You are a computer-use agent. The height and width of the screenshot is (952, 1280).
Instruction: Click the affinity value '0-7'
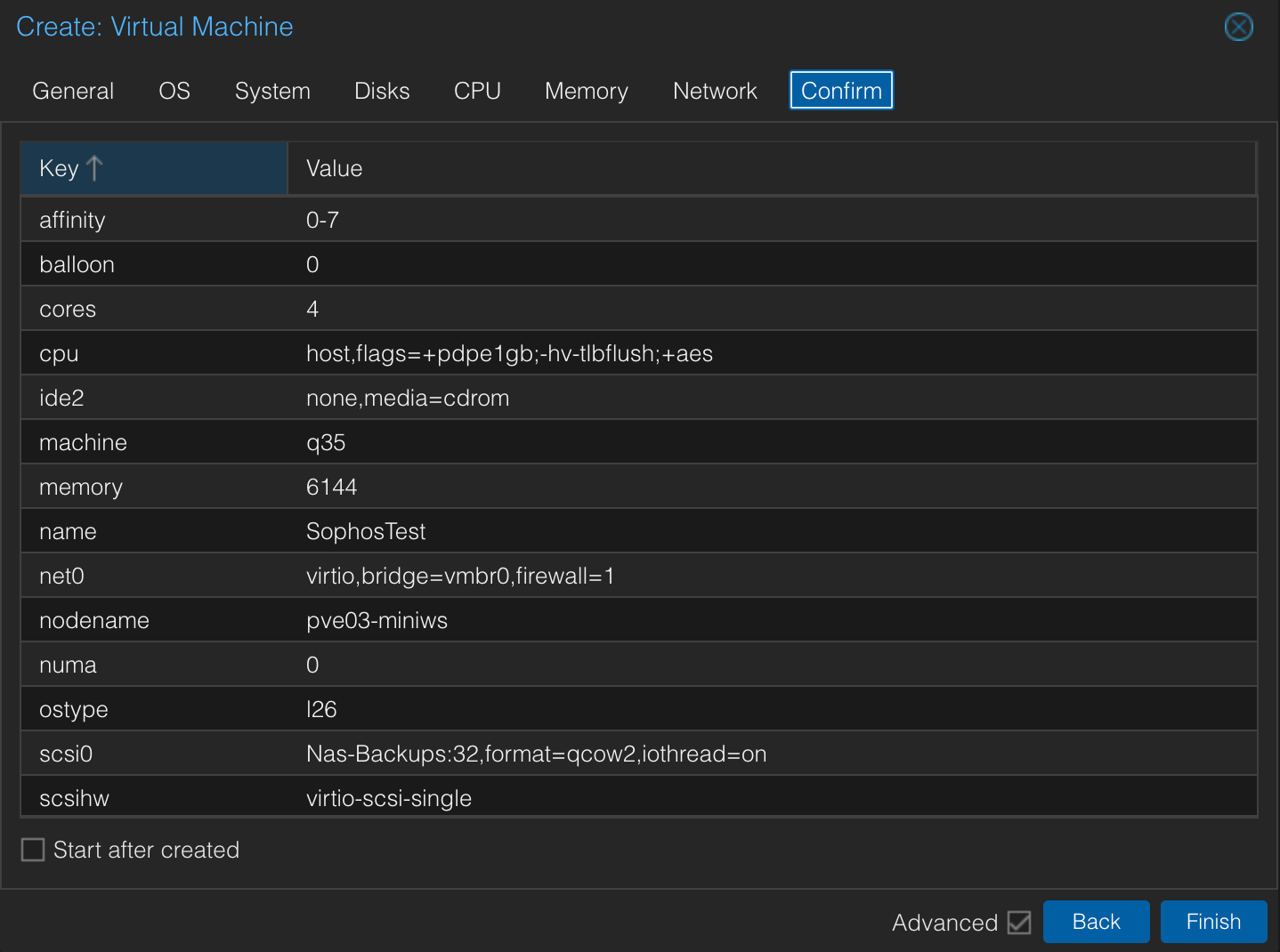[x=322, y=220]
